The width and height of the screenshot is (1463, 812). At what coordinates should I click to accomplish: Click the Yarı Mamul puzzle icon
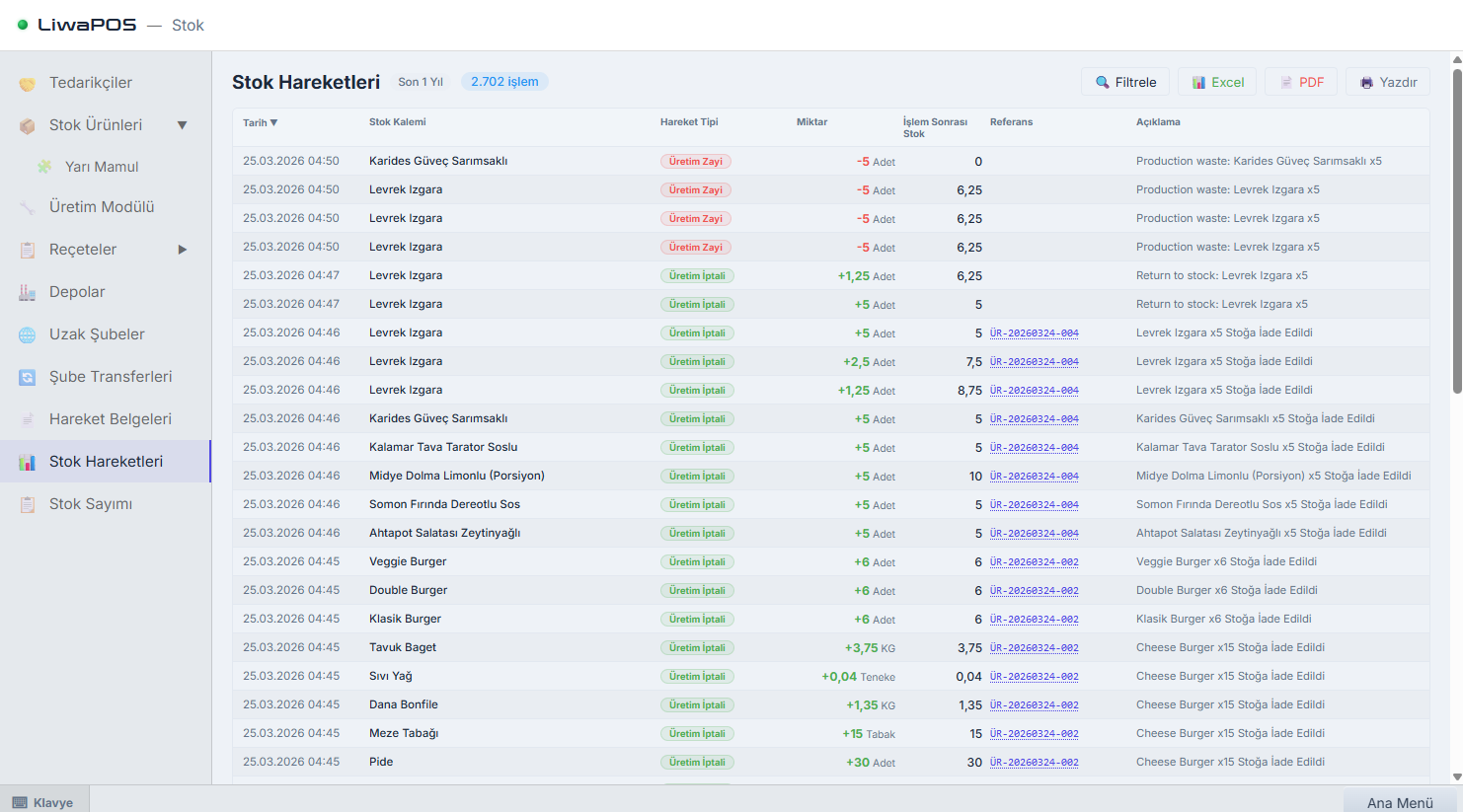(44, 167)
